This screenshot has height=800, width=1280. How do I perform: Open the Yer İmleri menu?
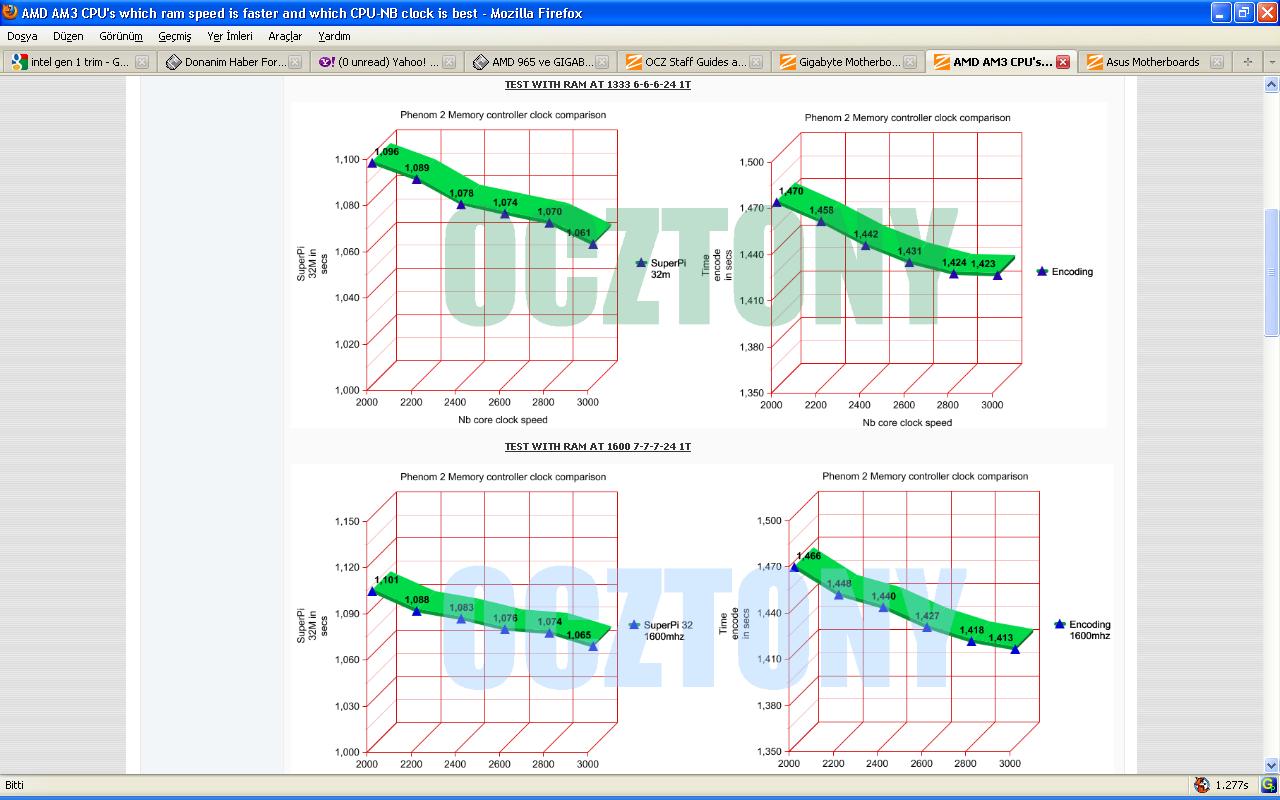[x=230, y=36]
